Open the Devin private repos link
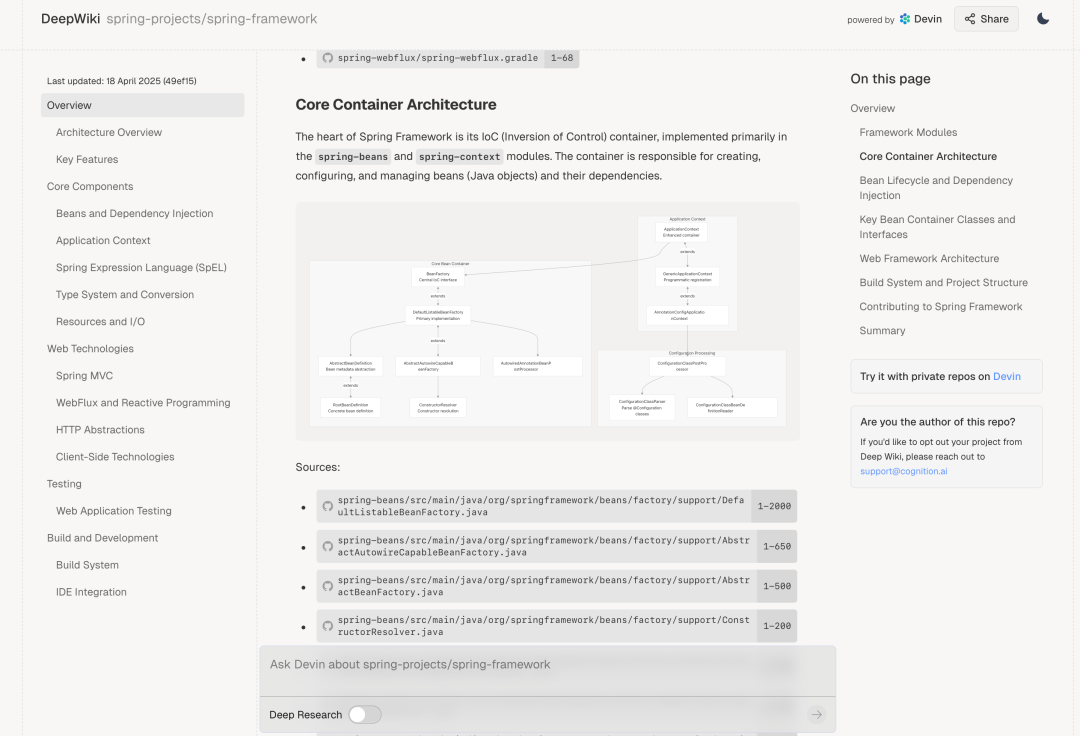Screen dimensions: 1080x736 [1006, 377]
